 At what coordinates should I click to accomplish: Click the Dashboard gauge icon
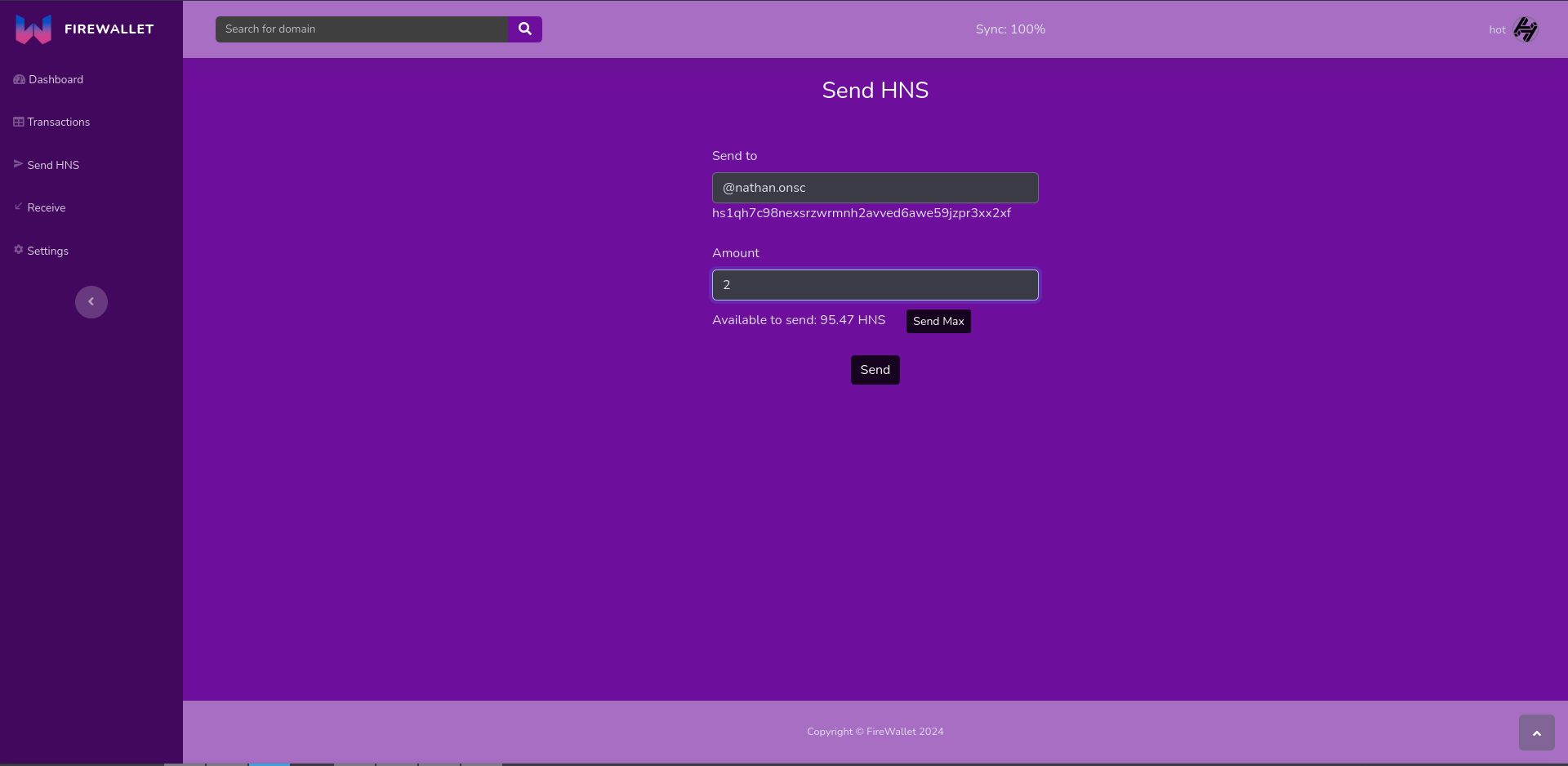pyautogui.click(x=19, y=79)
